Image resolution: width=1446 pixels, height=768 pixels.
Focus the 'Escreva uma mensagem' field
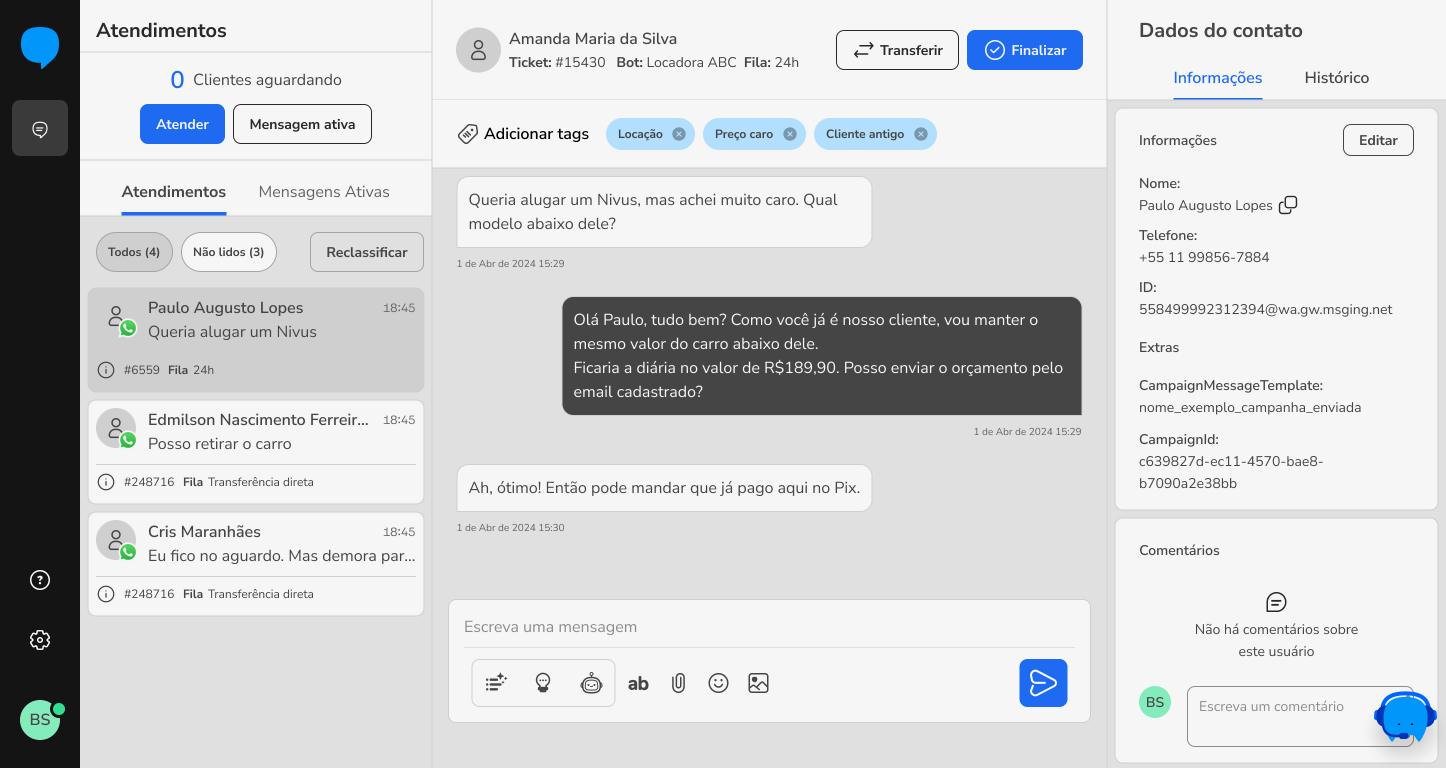[x=769, y=627]
